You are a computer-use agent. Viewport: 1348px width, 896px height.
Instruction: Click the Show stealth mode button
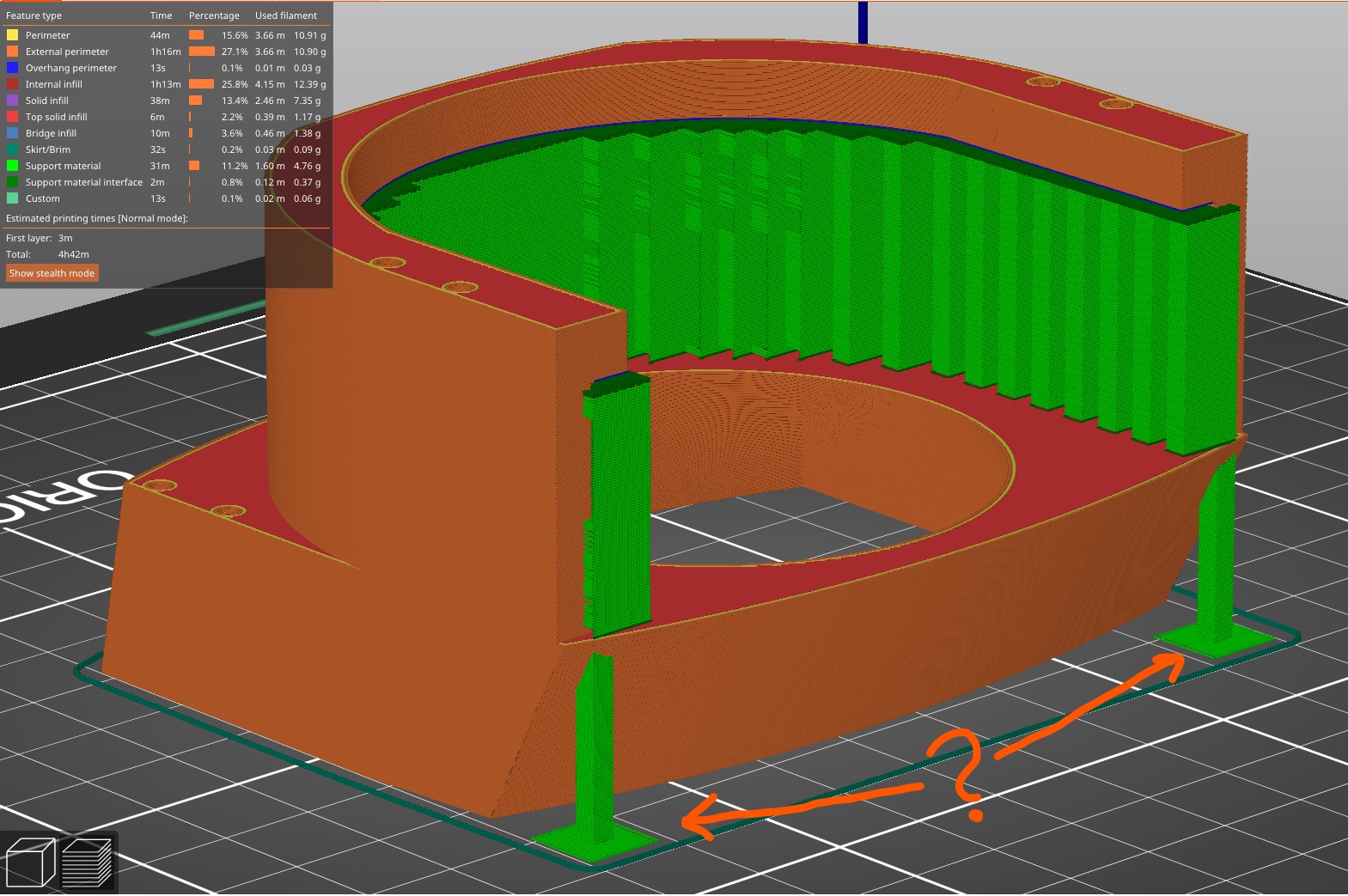click(52, 273)
